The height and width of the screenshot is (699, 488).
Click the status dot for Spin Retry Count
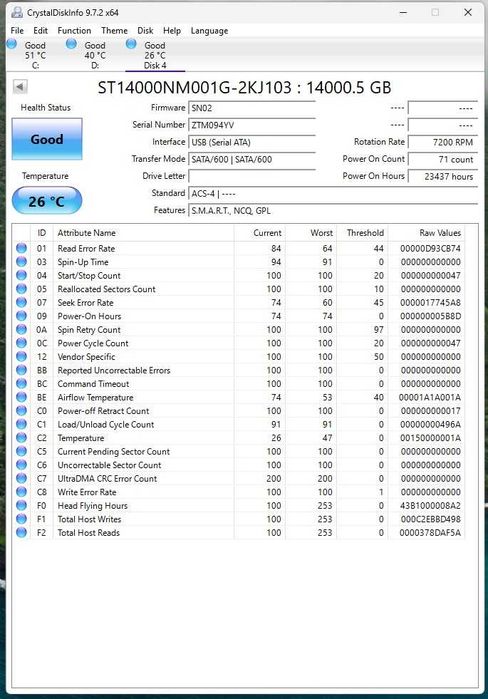pos(21,329)
